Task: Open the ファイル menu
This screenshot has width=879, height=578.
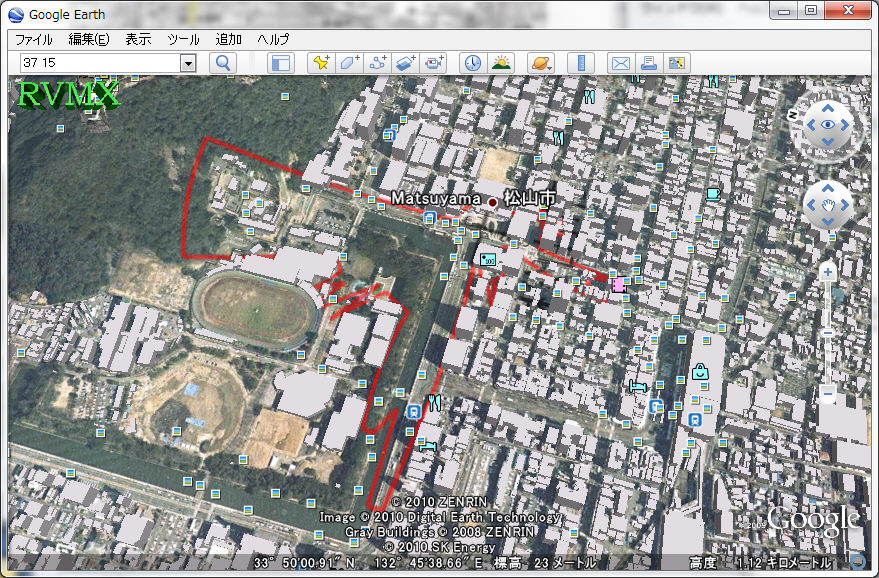Action: point(33,39)
